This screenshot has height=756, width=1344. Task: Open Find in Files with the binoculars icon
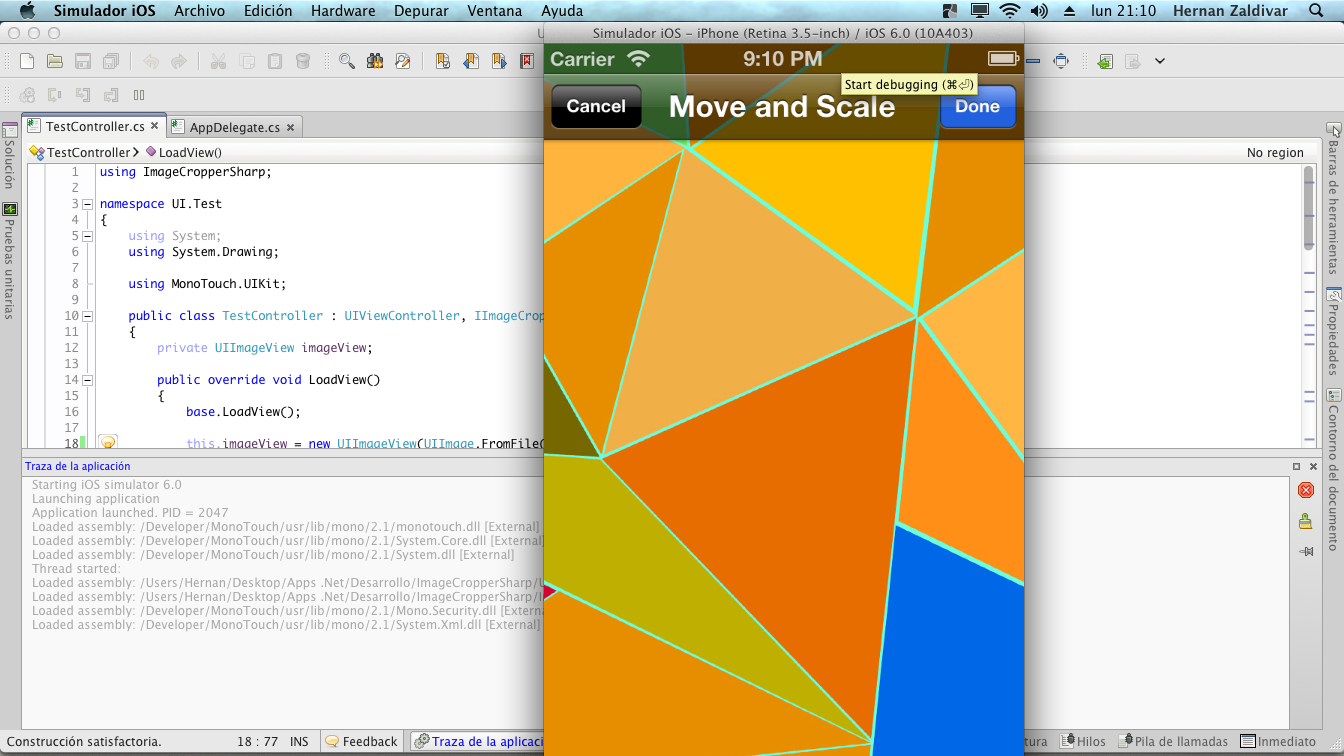pyautogui.click(x=374, y=61)
